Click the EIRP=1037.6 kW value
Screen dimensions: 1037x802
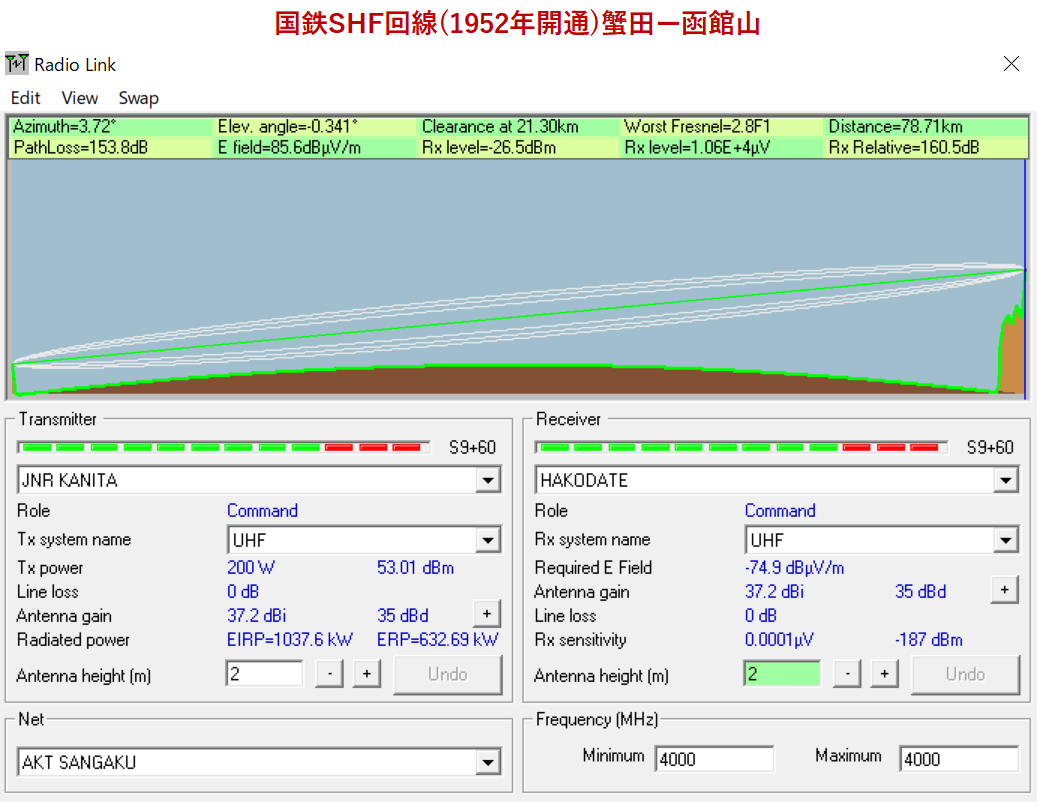point(290,639)
